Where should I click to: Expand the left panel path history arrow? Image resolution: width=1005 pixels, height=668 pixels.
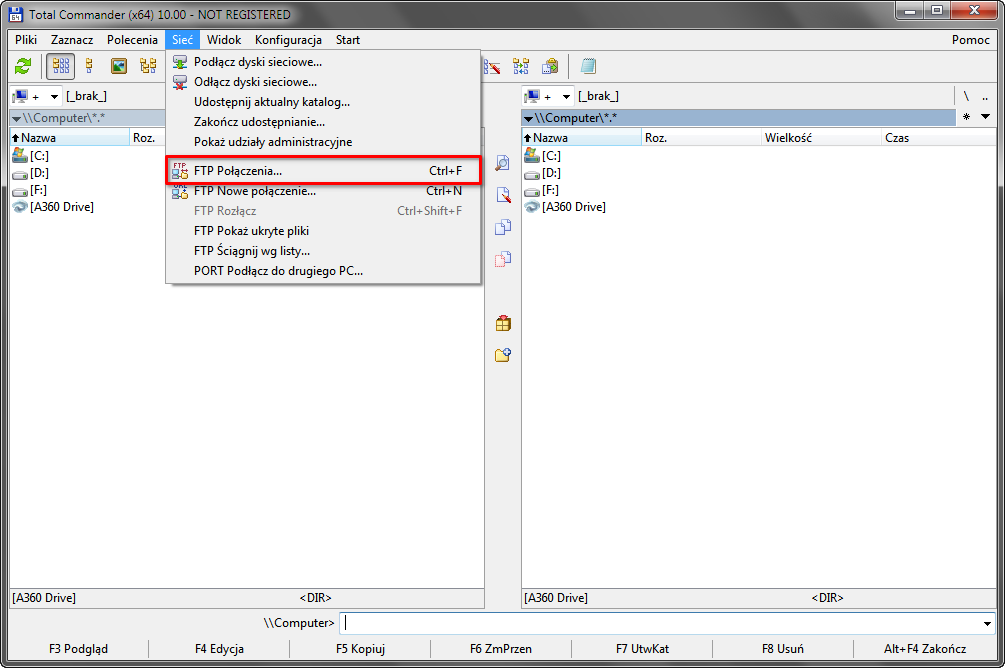tap(16, 119)
